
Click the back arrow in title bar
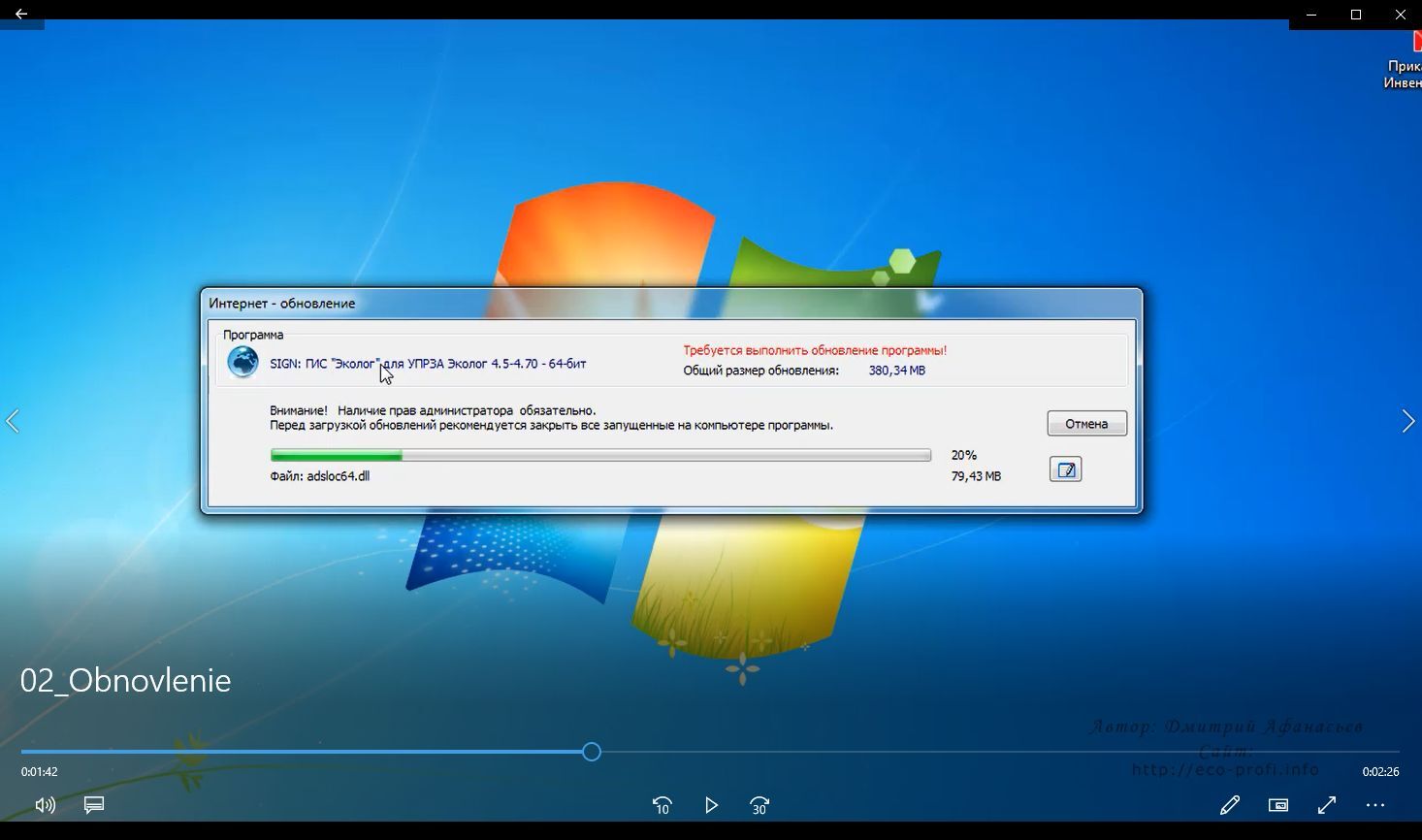tap(21, 15)
